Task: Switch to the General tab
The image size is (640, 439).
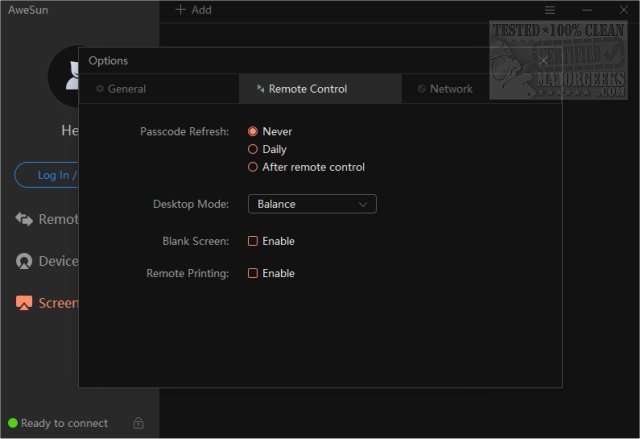Action: point(159,89)
